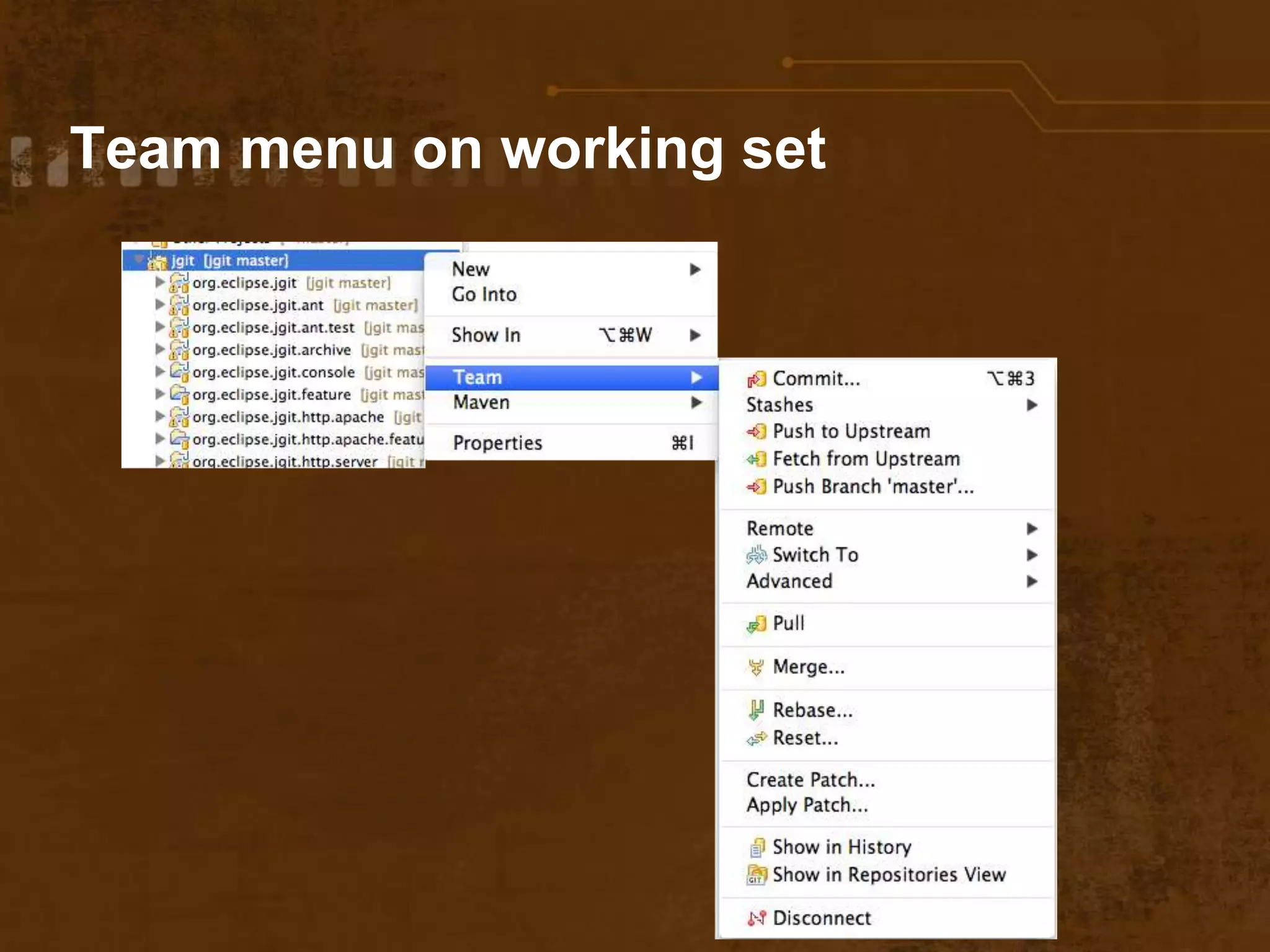Open Properties from the context menu

click(x=571, y=443)
